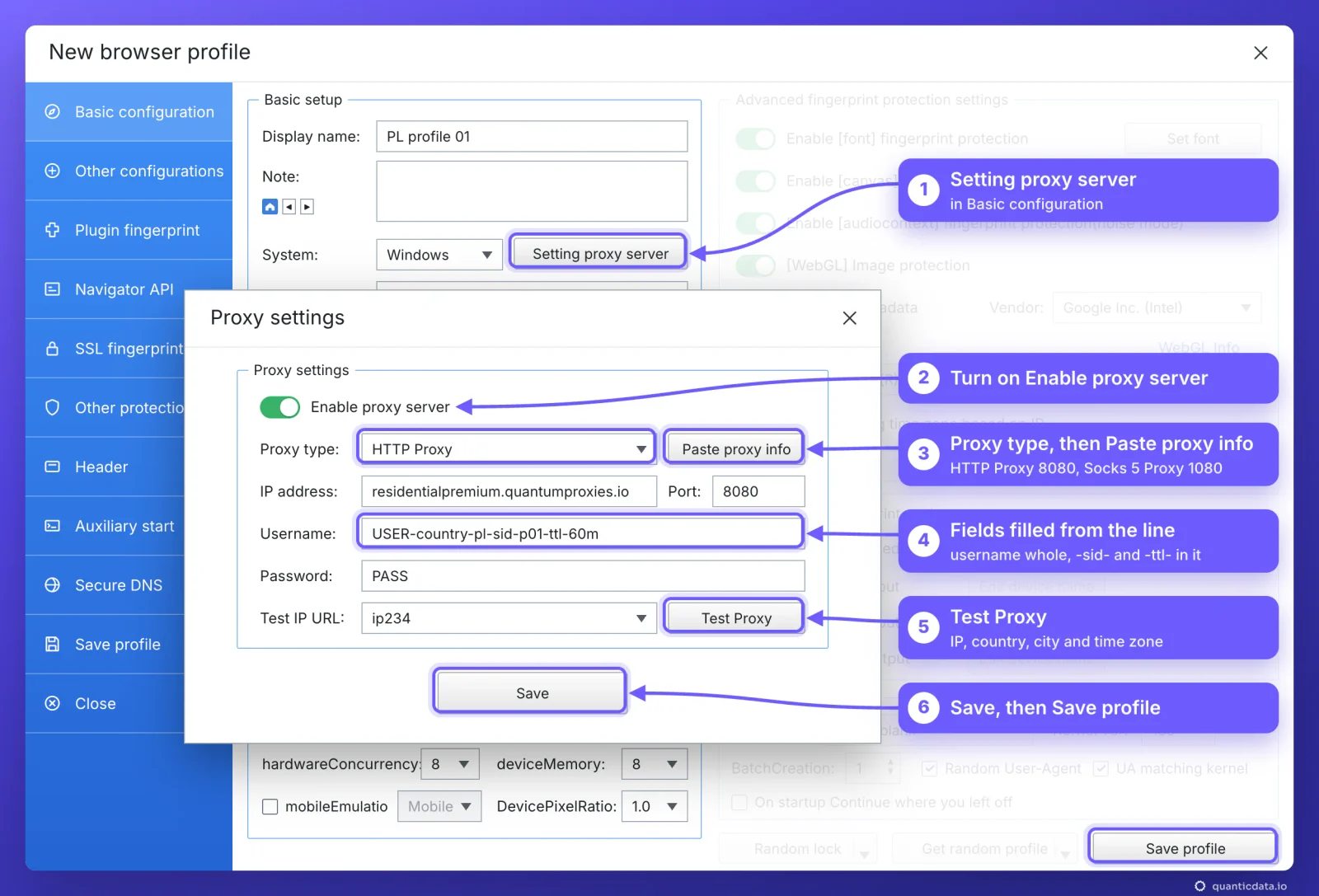Click the Display name input field
The image size is (1319, 896).
pos(532,137)
